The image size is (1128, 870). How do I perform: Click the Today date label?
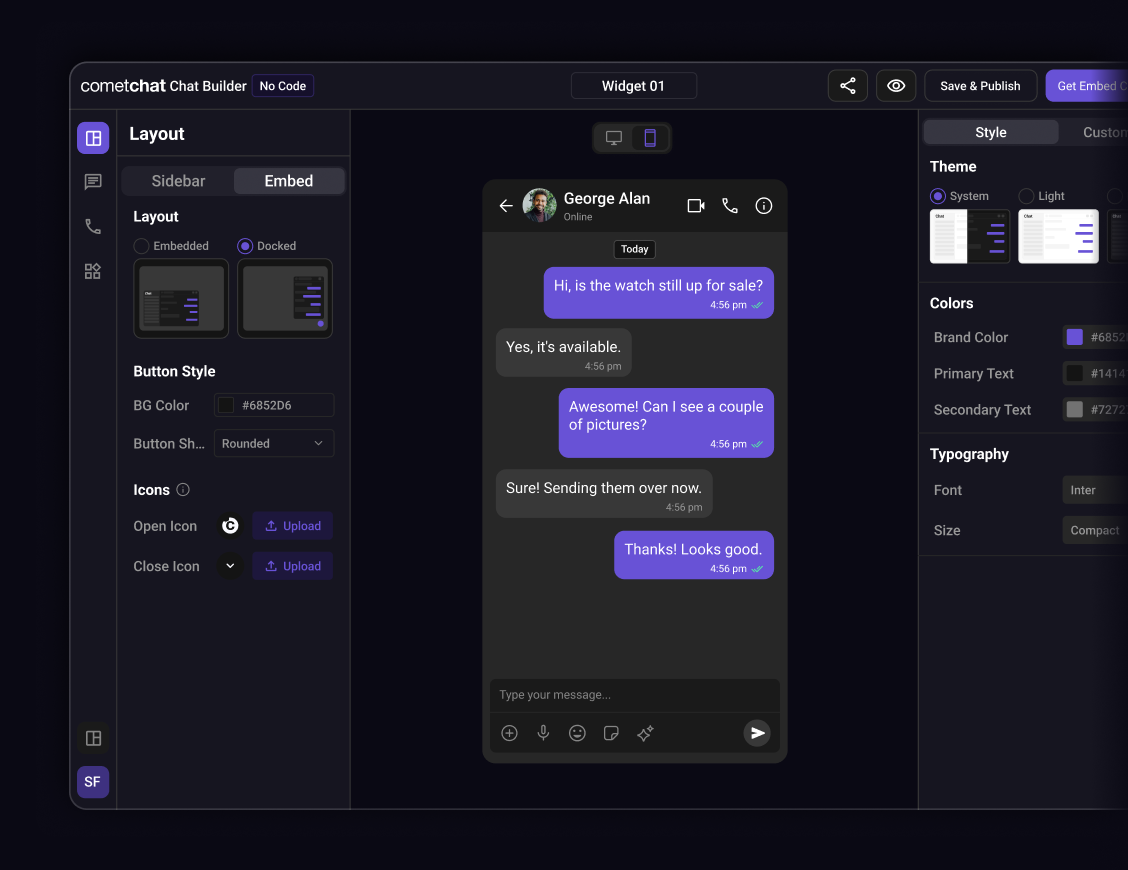634,249
